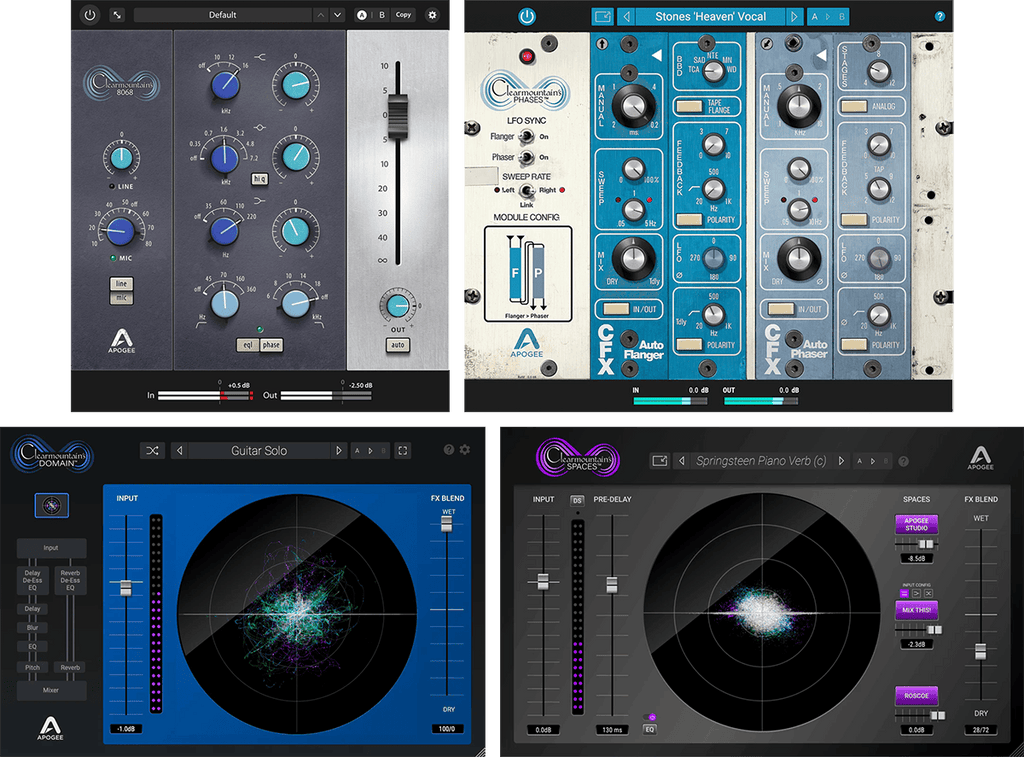The height and width of the screenshot is (757, 1024).
Task: Open the 8068 Default preset menu
Action: point(222,14)
